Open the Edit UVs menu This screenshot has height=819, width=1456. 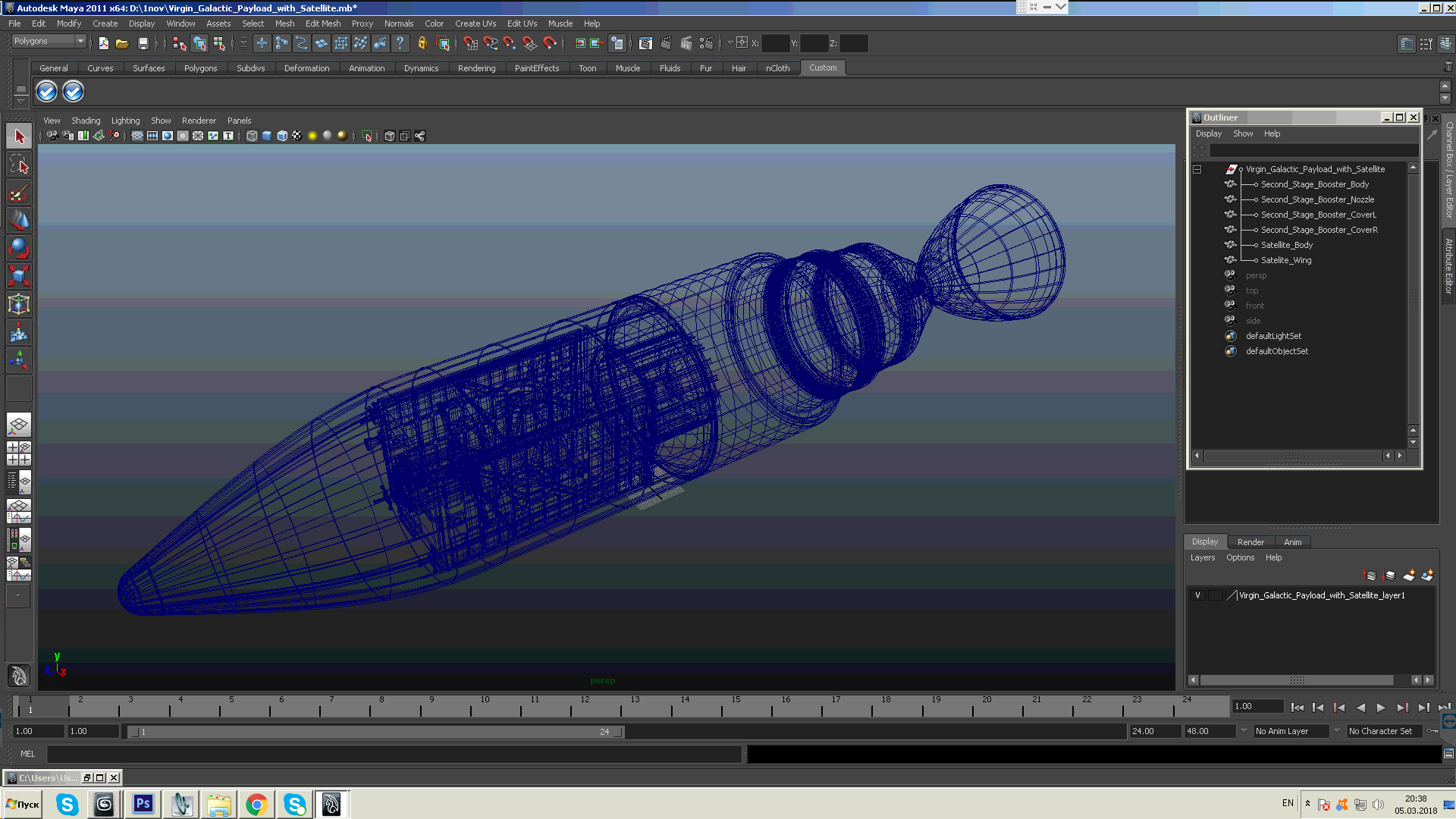point(522,24)
